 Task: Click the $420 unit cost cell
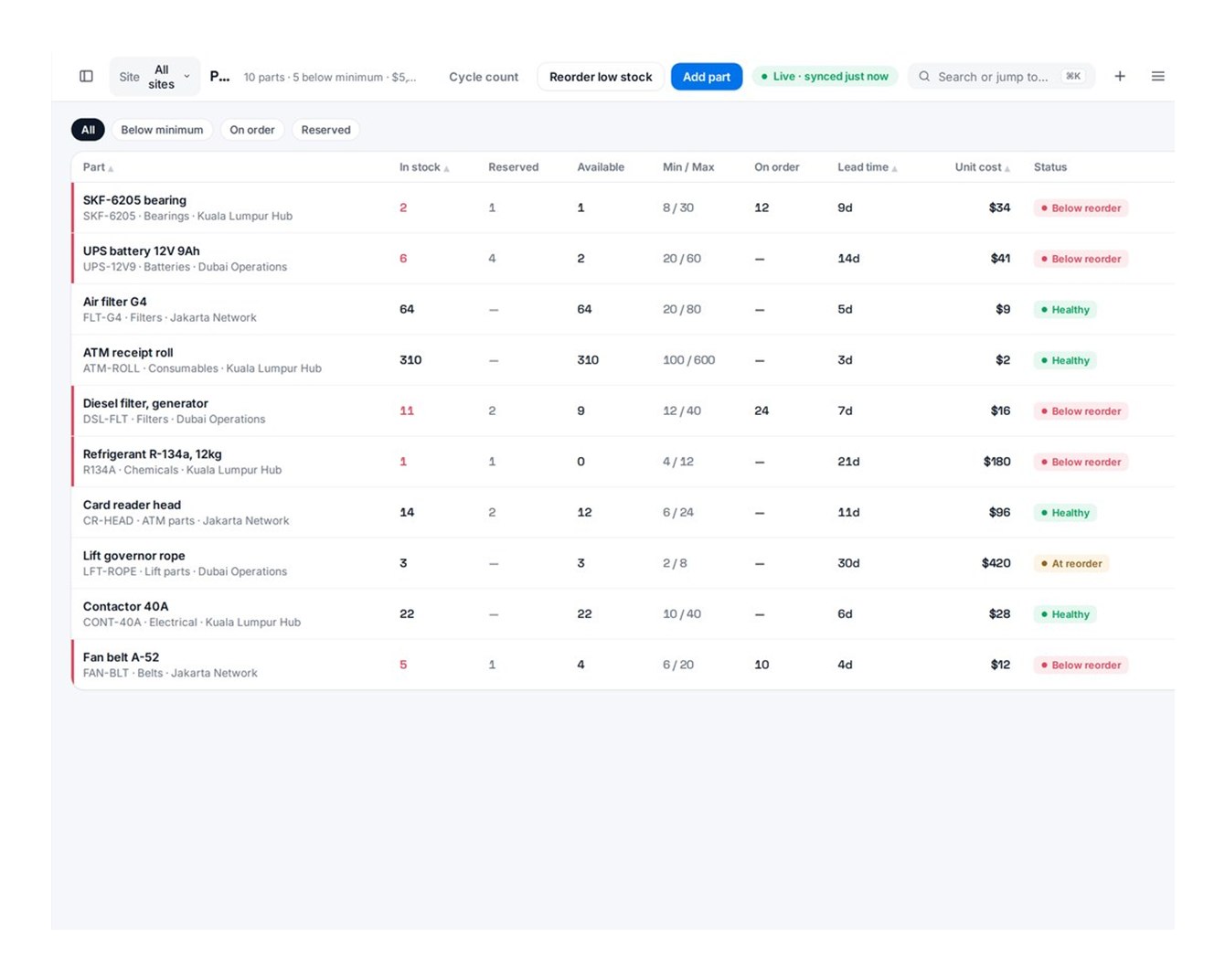[996, 563]
